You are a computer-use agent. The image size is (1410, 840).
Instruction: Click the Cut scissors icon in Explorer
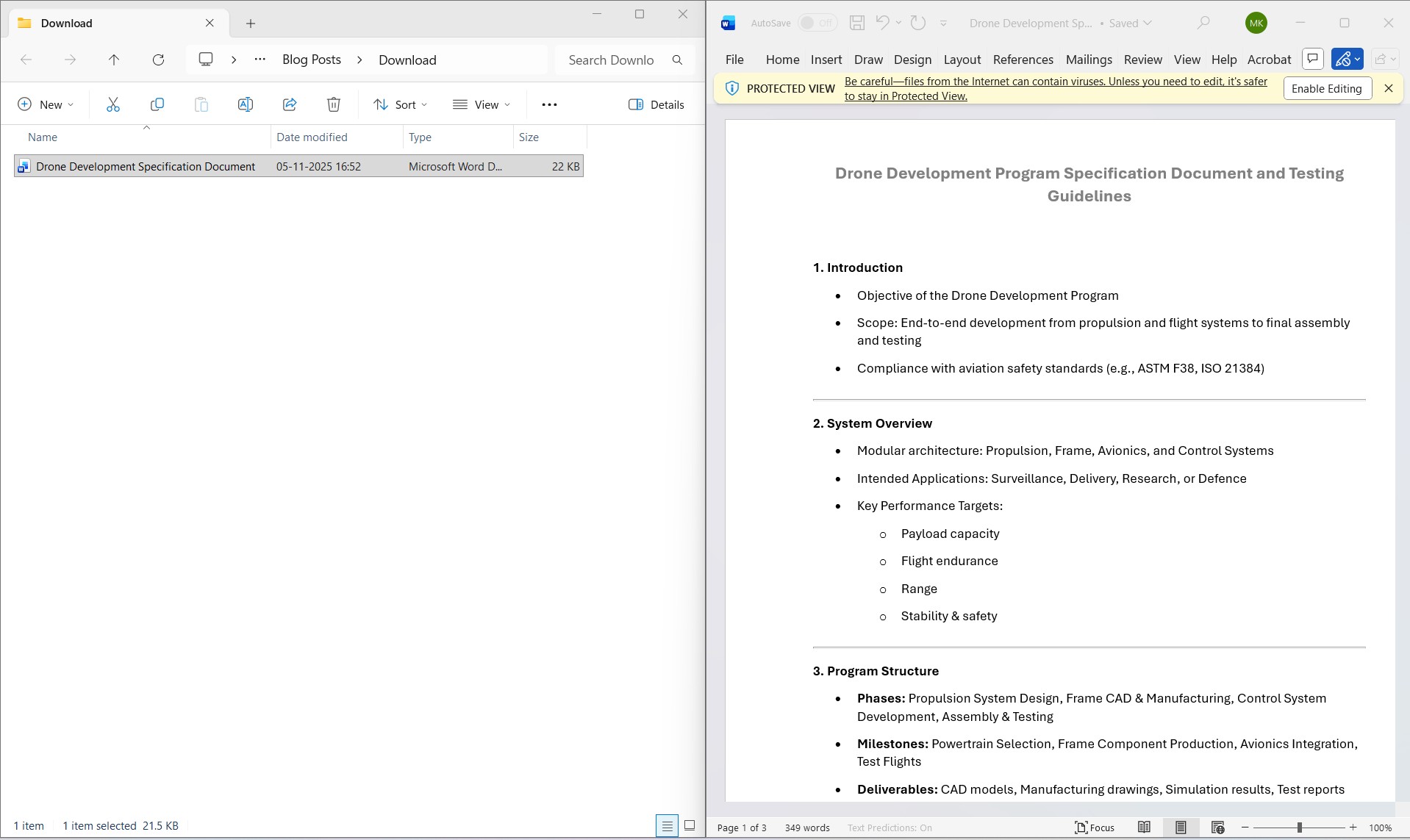point(112,104)
